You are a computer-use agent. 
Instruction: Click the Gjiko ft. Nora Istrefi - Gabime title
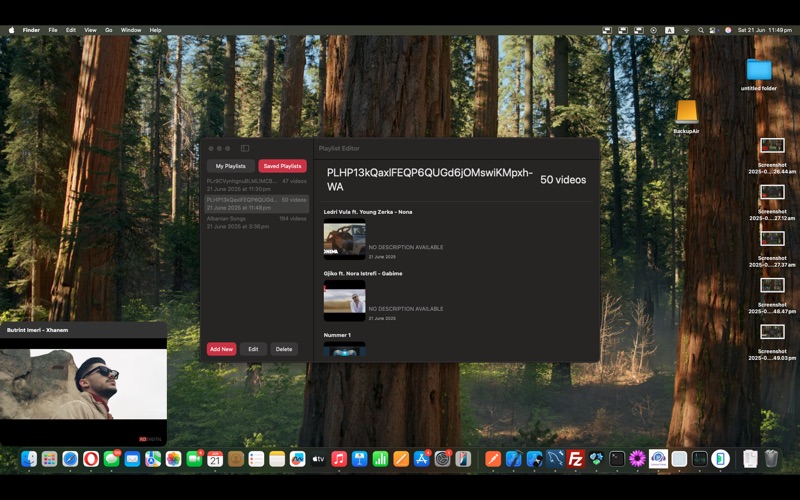point(363,273)
